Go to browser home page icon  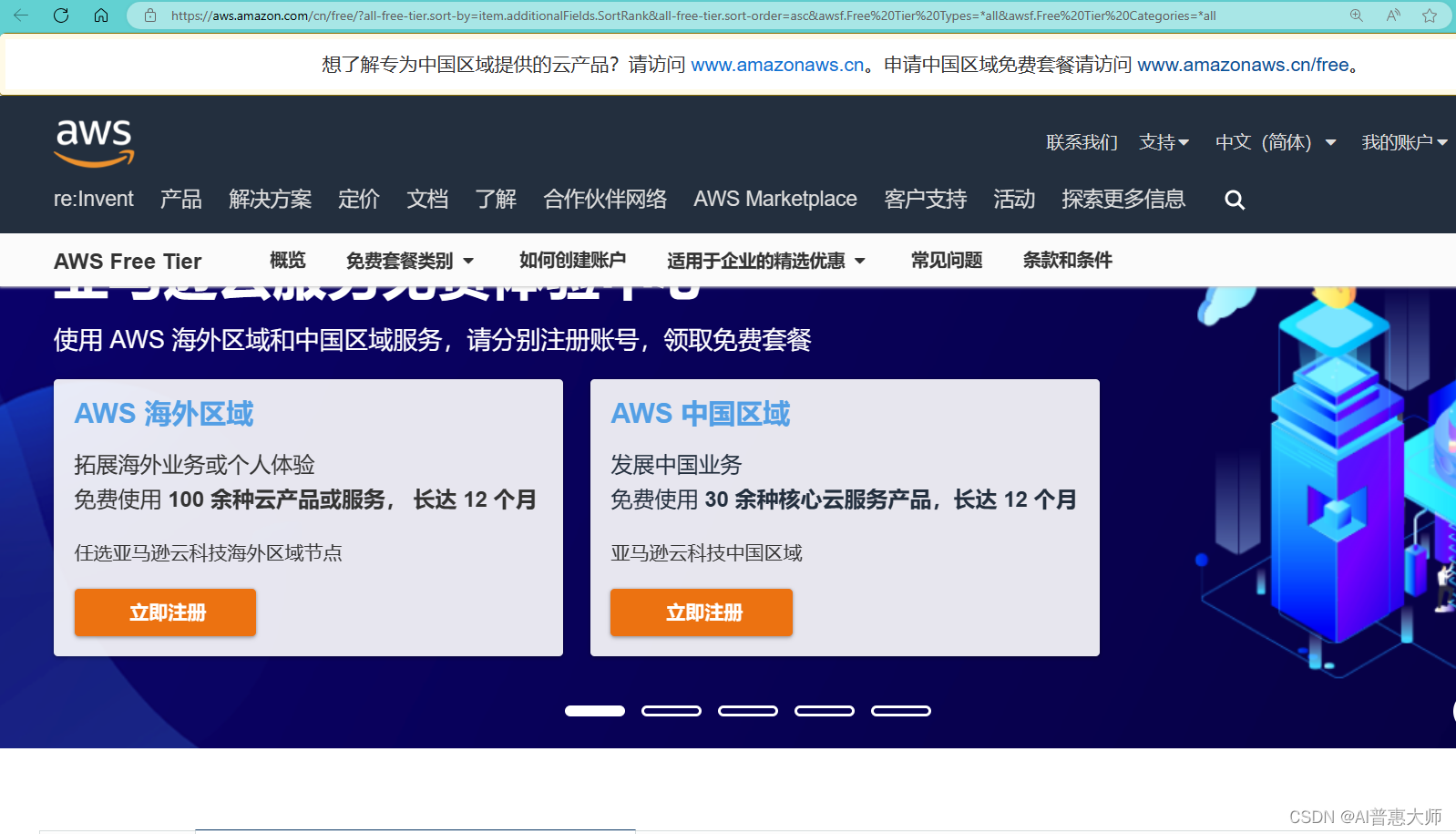pos(101,15)
